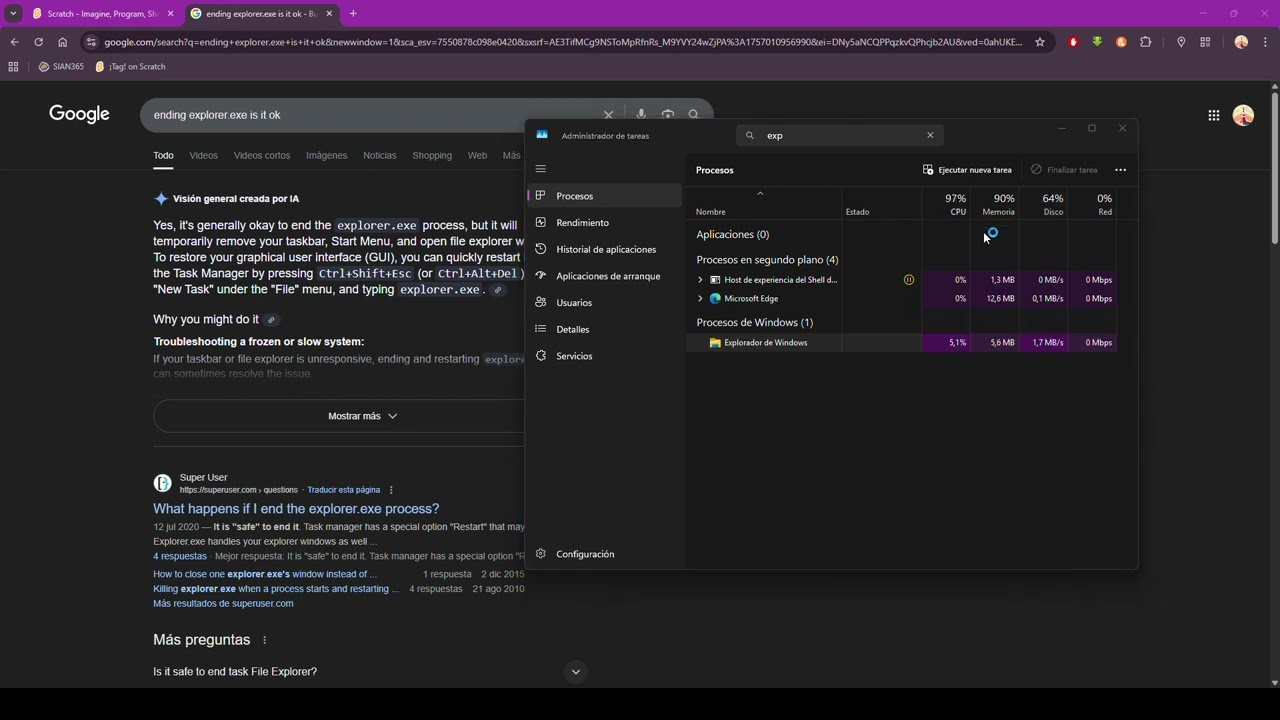Clear the Google search query

(x=608, y=115)
